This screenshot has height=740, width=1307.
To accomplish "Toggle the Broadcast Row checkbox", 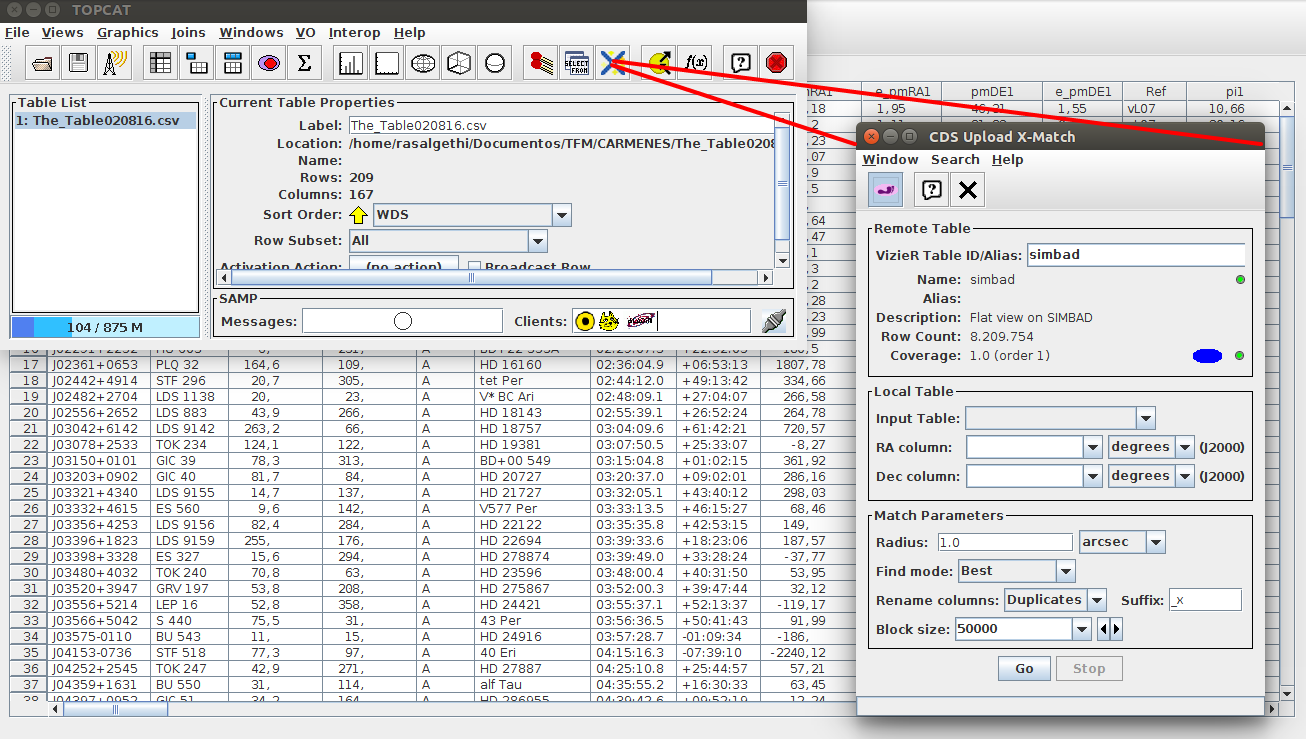I will (475, 267).
